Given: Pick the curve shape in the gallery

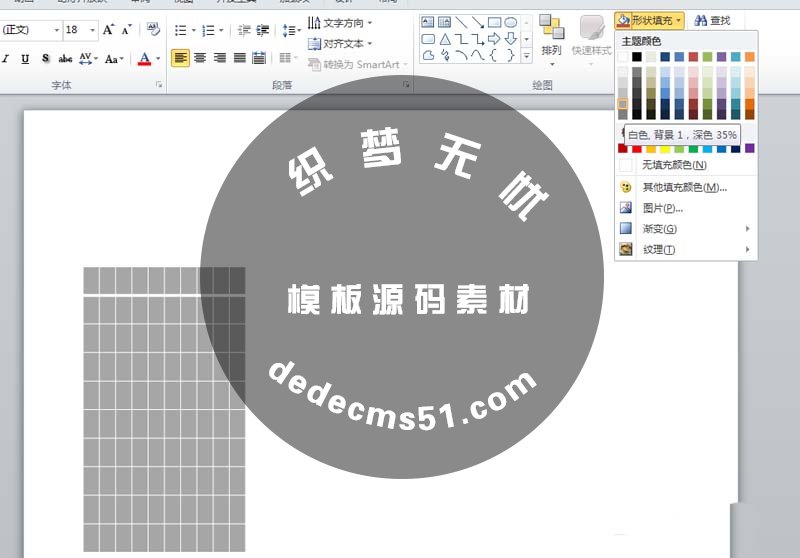Looking at the screenshot, I should tap(477, 55).
